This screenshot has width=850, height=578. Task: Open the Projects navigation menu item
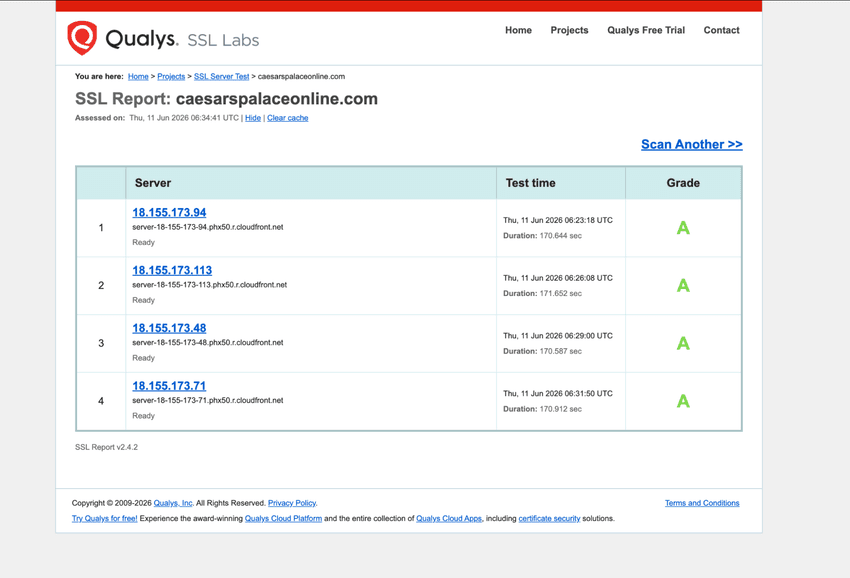569,30
